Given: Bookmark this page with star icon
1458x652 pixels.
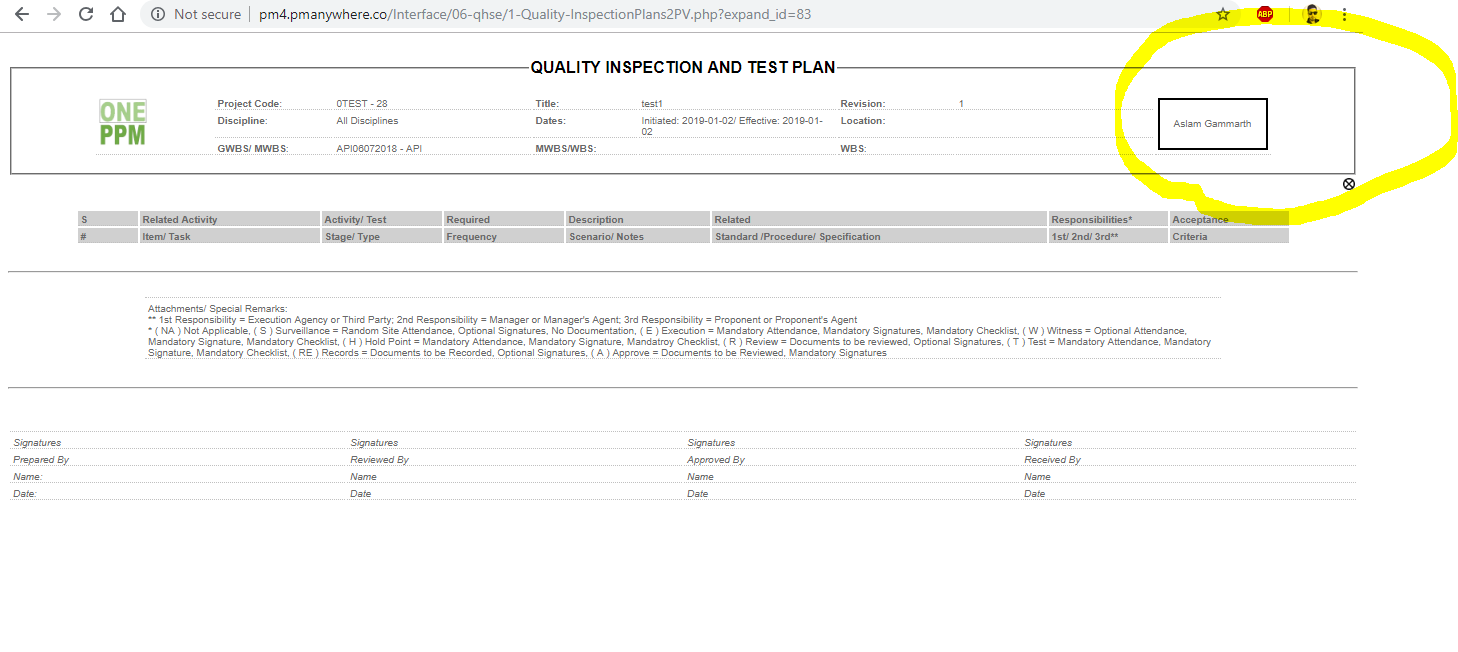Looking at the screenshot, I should [1222, 14].
